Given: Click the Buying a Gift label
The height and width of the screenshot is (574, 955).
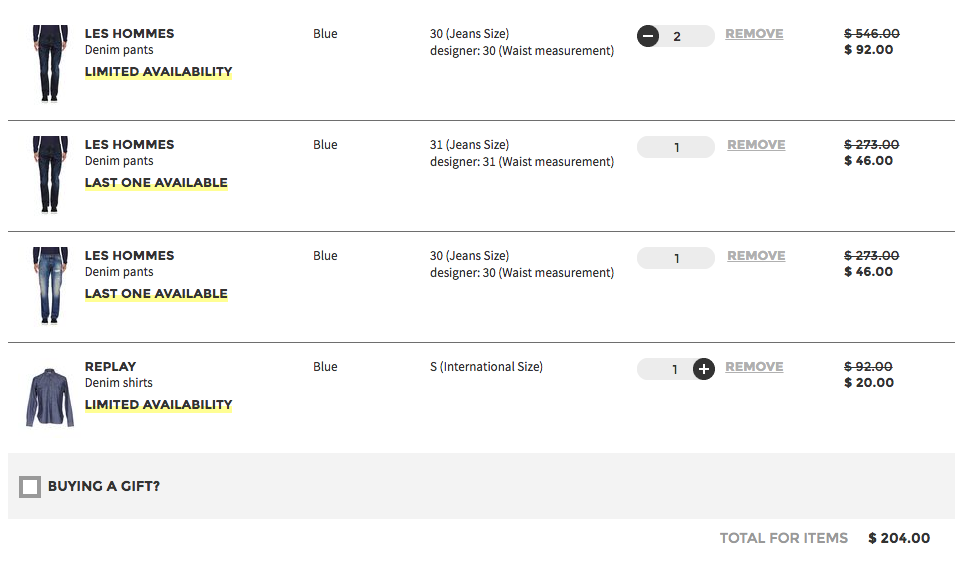Looking at the screenshot, I should pos(104,487).
